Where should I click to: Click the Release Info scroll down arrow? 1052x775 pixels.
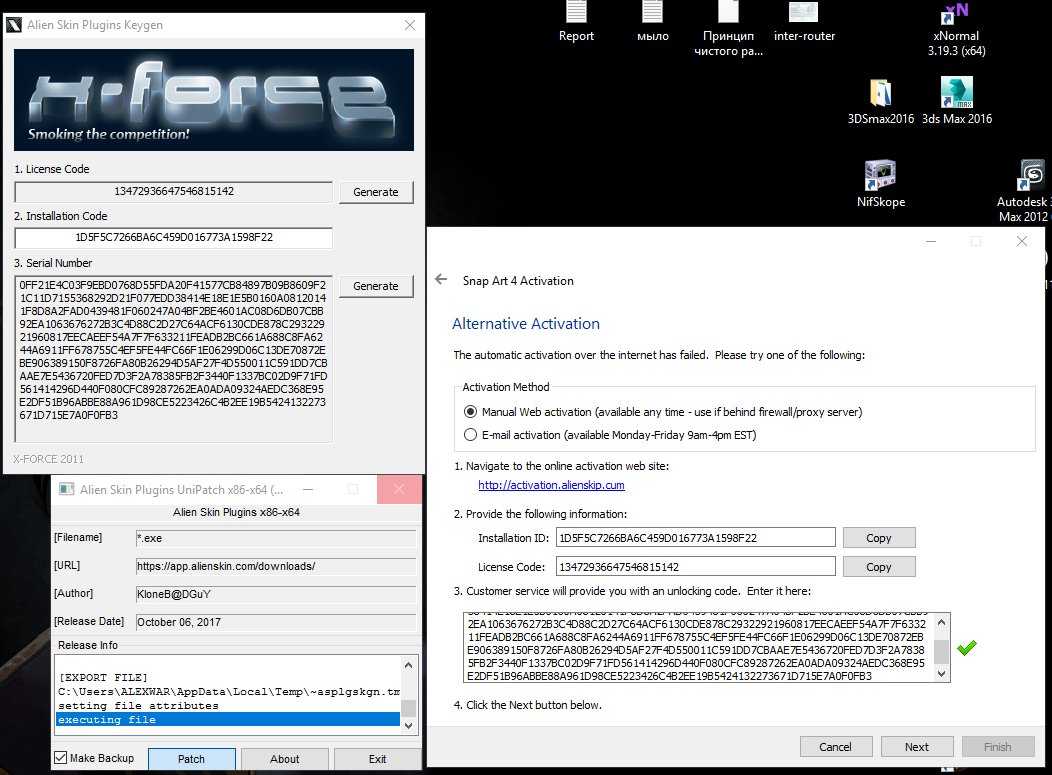pos(408,725)
